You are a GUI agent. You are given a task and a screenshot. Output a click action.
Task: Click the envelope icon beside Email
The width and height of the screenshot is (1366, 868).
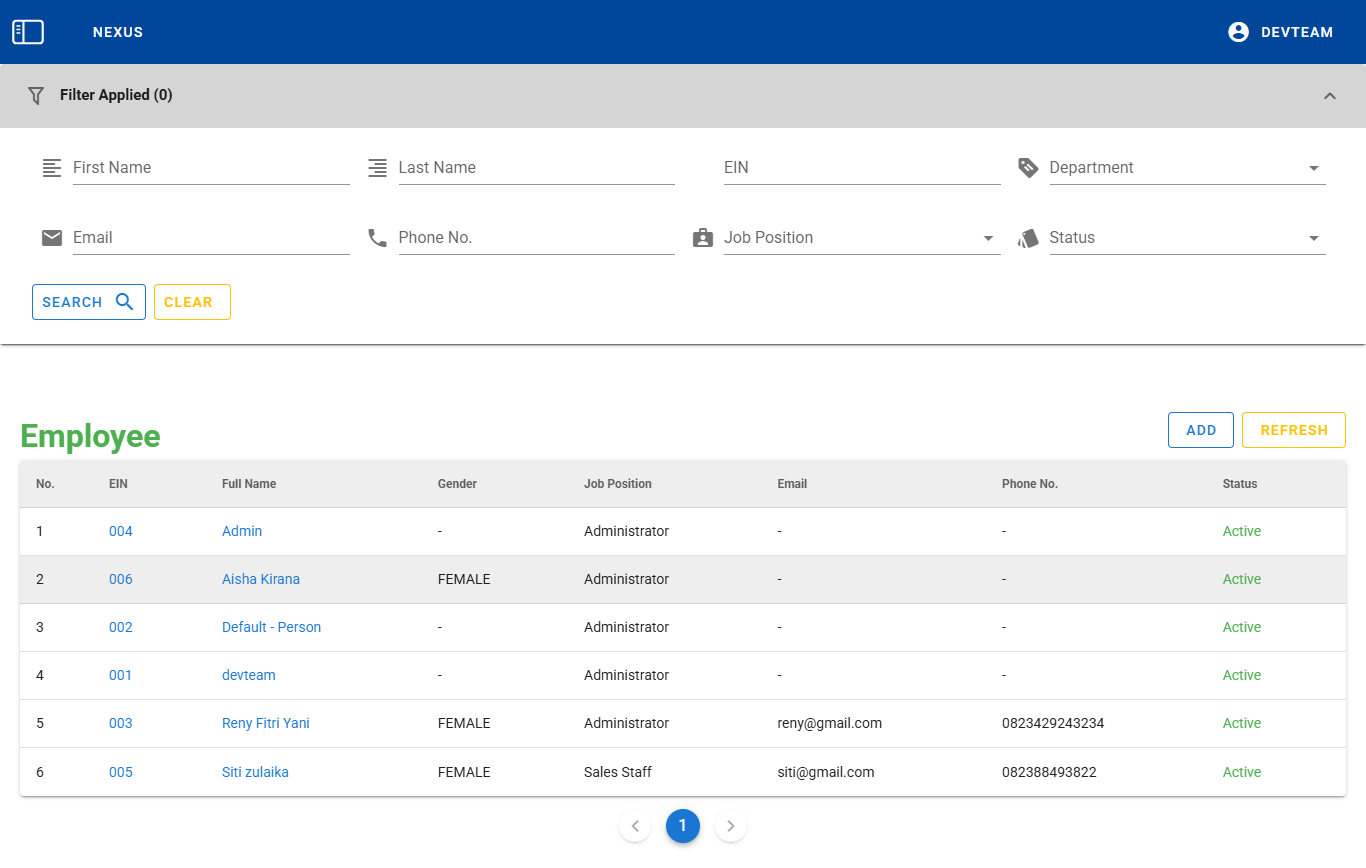52,238
